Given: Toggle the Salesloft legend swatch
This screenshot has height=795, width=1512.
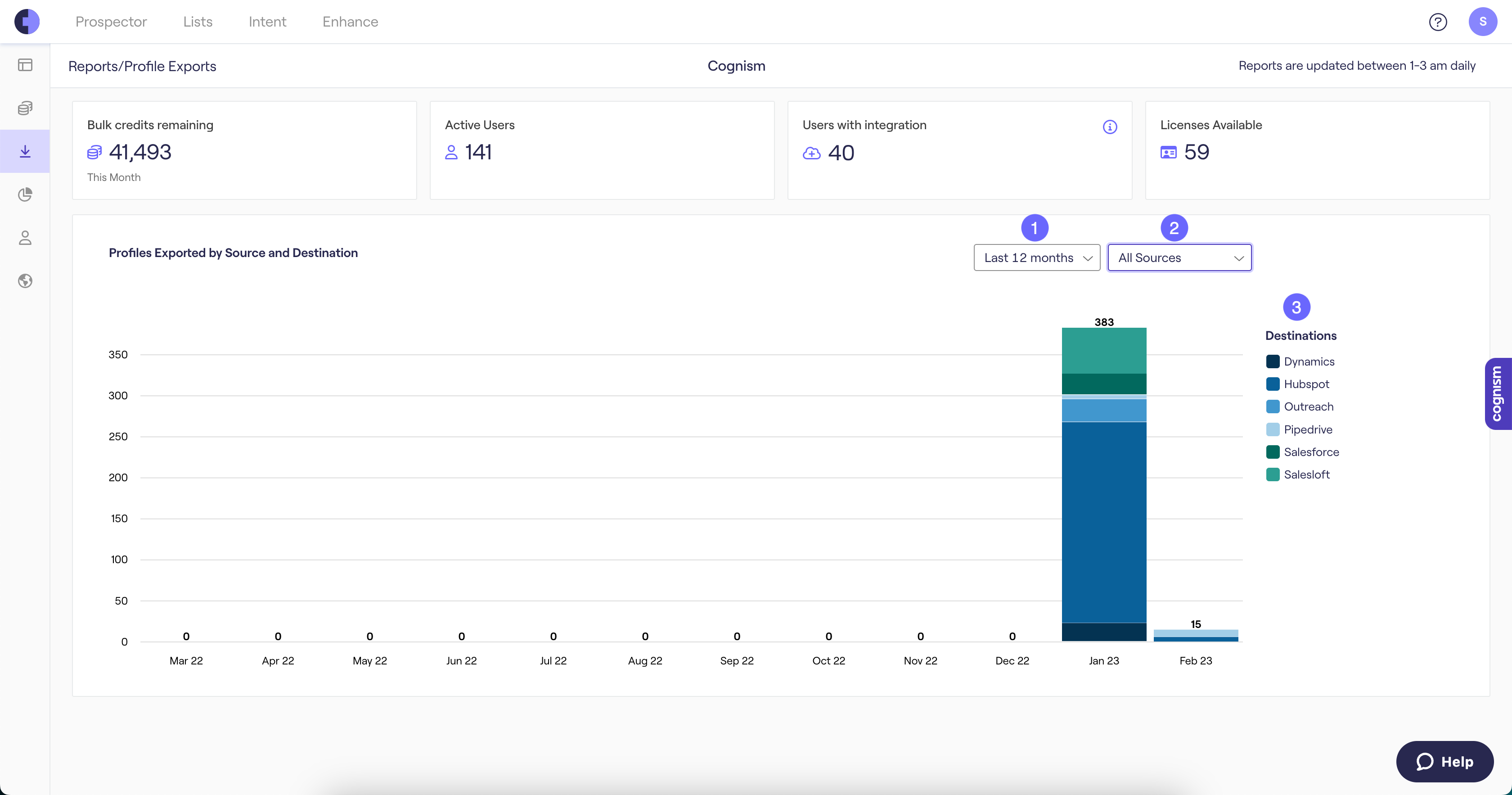Looking at the screenshot, I should 1273,474.
